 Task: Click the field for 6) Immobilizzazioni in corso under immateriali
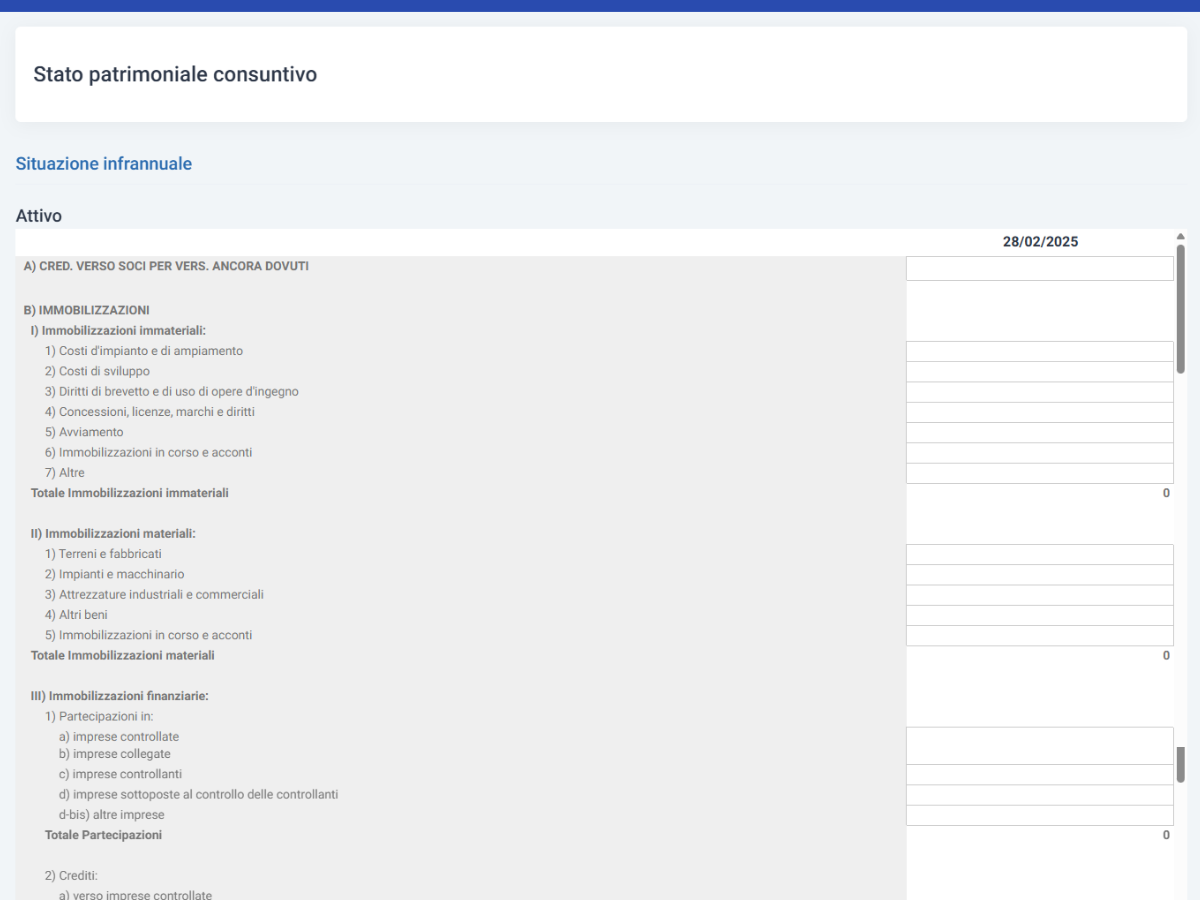click(x=1039, y=453)
